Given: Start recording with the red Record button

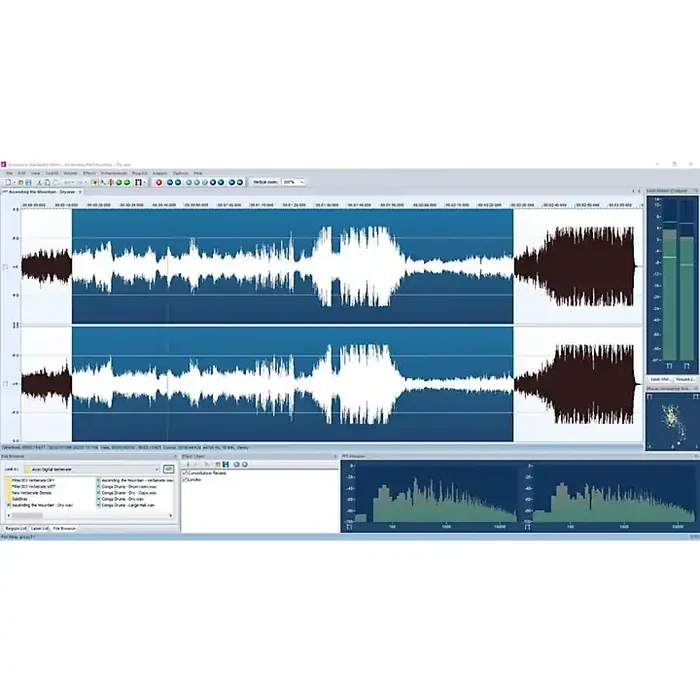Looking at the screenshot, I should pyautogui.click(x=158, y=182).
